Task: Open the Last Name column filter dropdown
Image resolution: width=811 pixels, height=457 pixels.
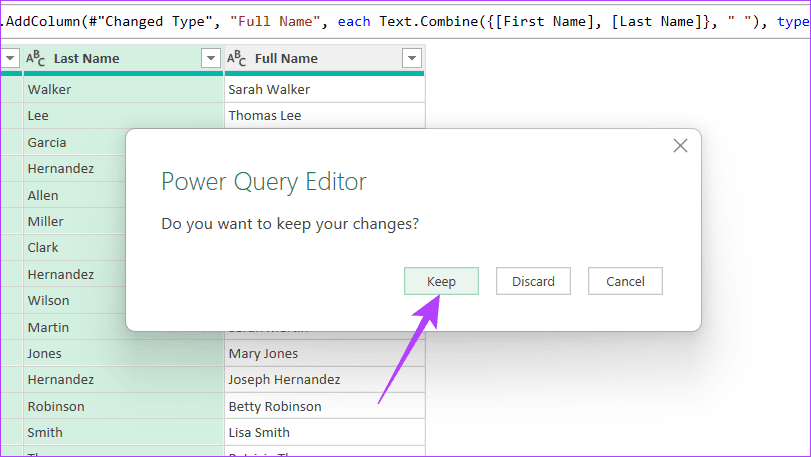Action: pos(211,58)
